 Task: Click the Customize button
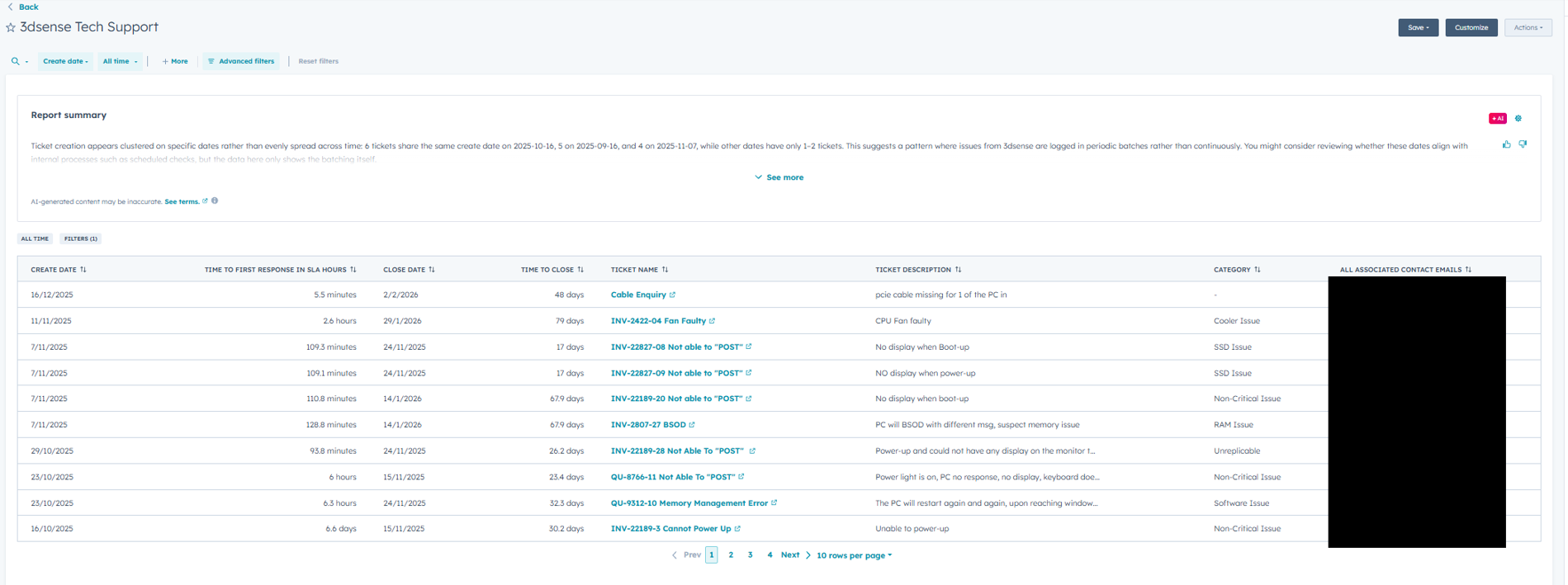1471,27
